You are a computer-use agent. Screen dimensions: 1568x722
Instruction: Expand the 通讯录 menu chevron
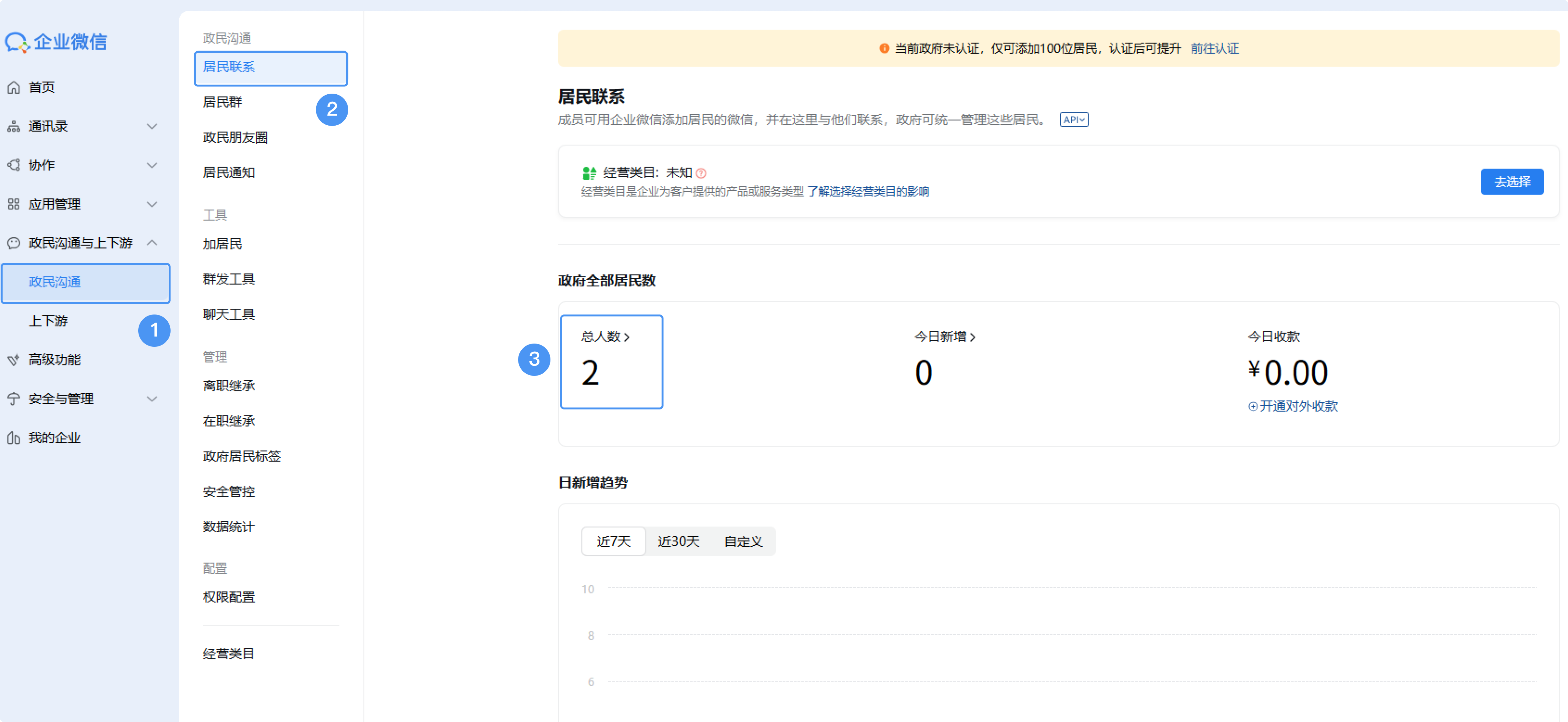pyautogui.click(x=152, y=127)
